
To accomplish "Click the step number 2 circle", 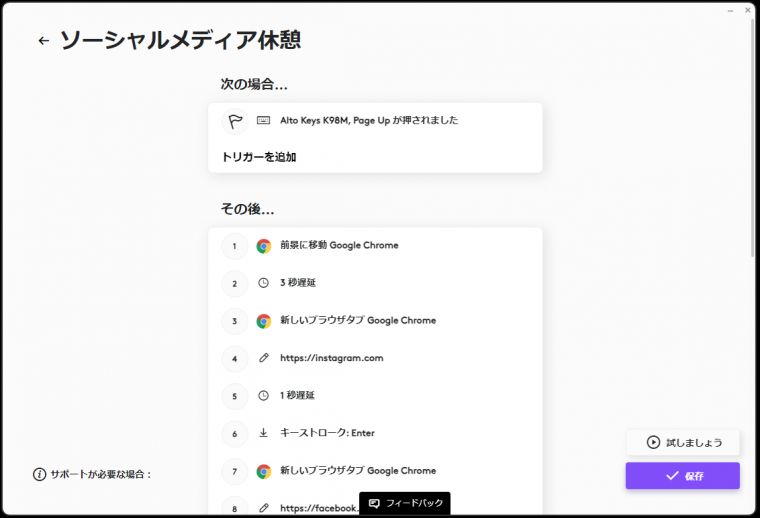I will tap(234, 283).
